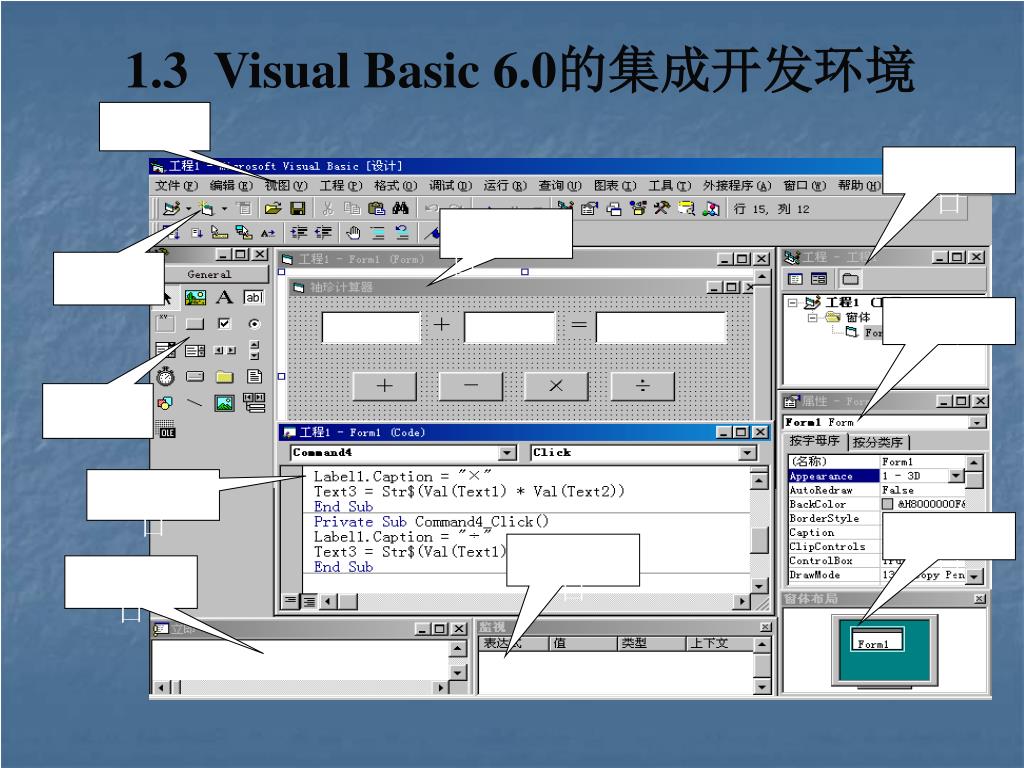The image size is (1024, 768).
Task: Click the Add Standard EXE Project toolbar icon
Action: click(x=172, y=208)
